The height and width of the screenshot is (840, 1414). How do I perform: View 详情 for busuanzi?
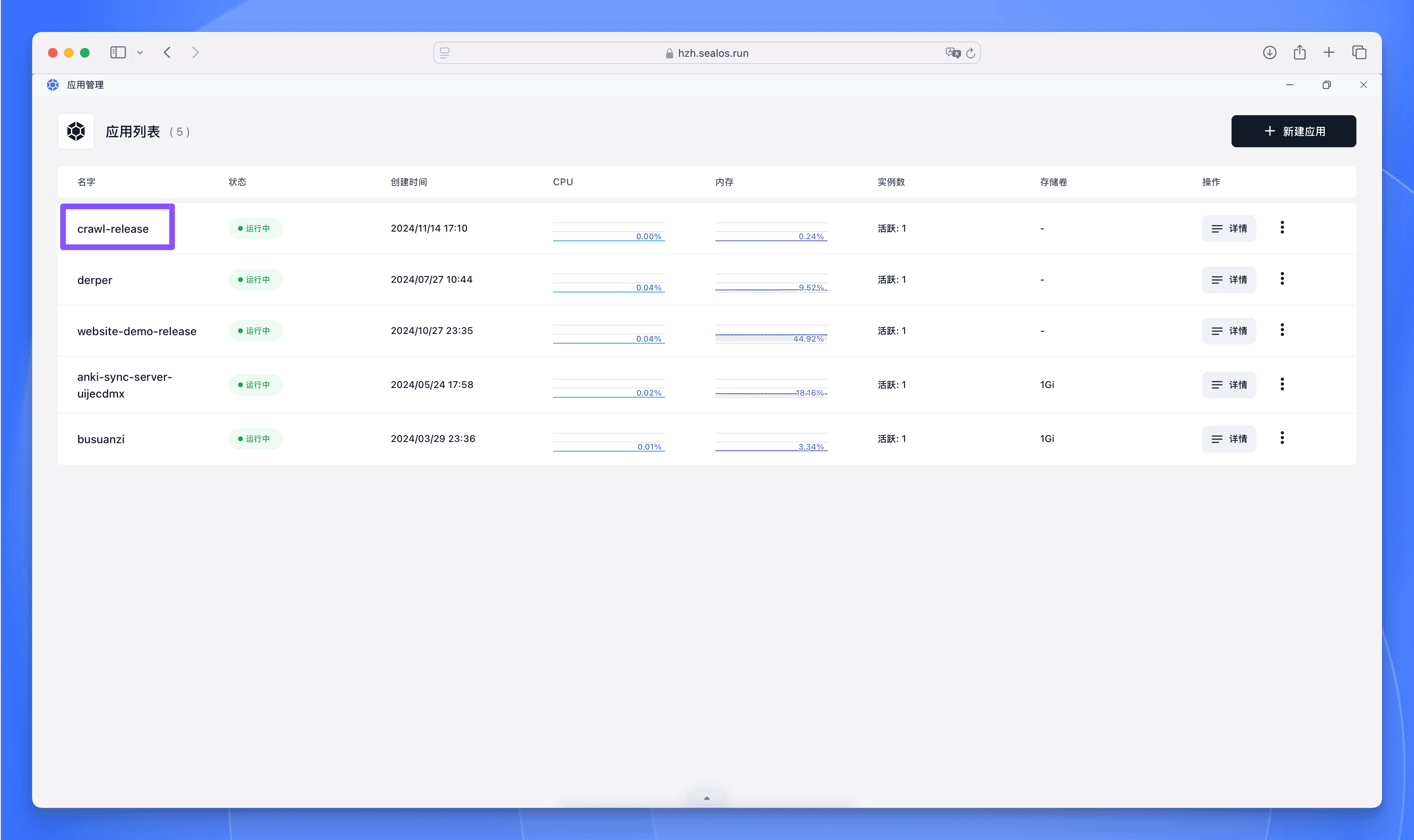[1229, 439]
